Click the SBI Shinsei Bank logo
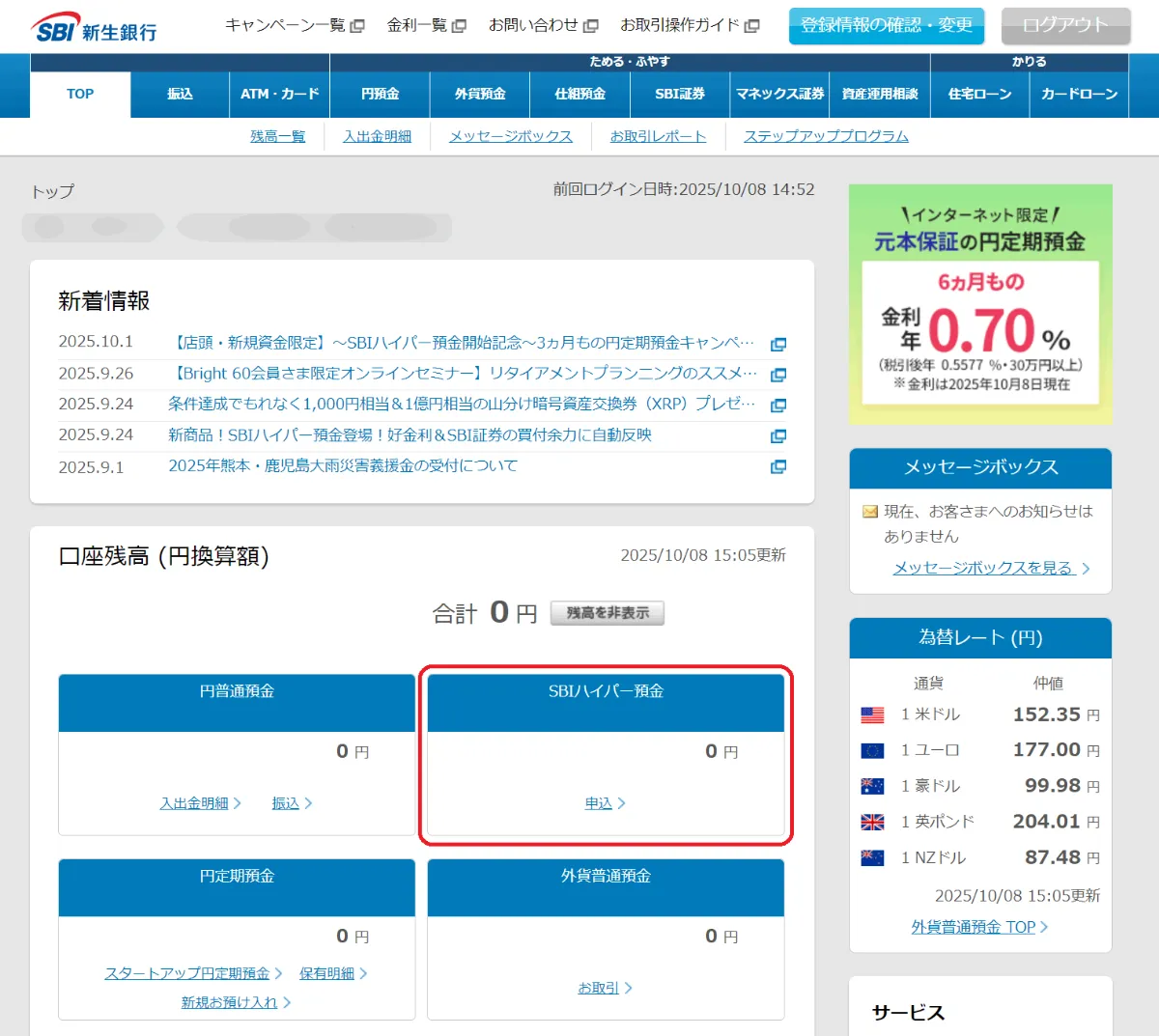The image size is (1159, 1036). coord(94,28)
